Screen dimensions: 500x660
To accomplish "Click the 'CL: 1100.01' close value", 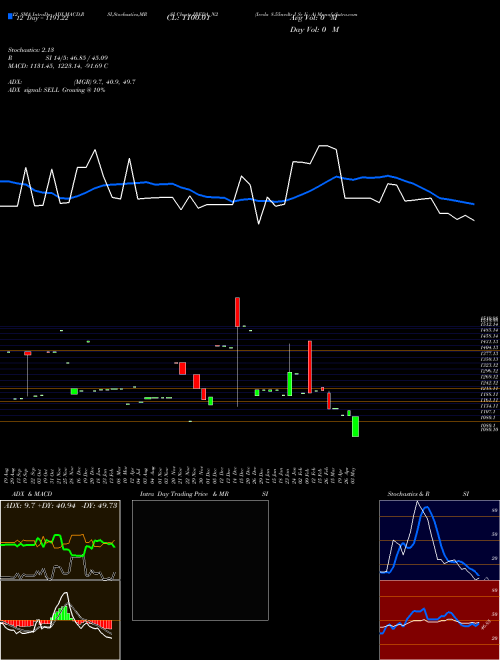I will click(187, 18).
